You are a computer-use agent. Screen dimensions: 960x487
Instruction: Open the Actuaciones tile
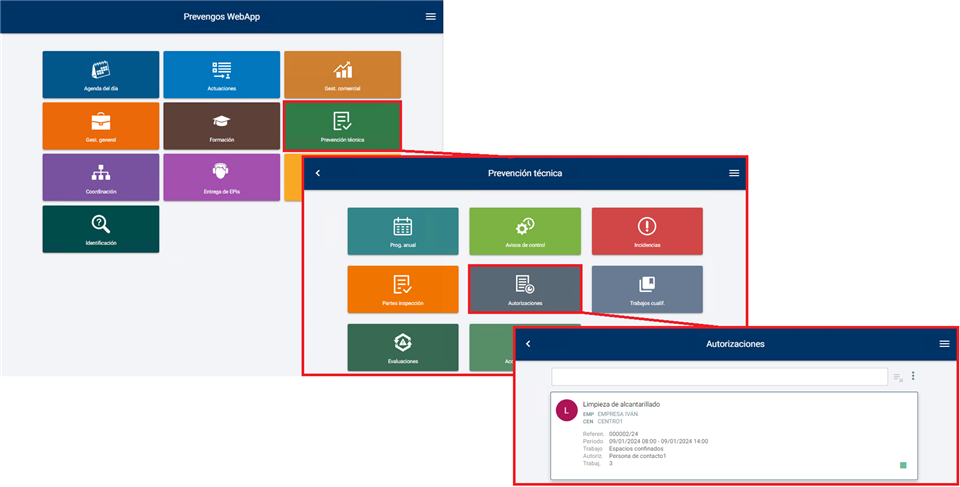click(222, 74)
